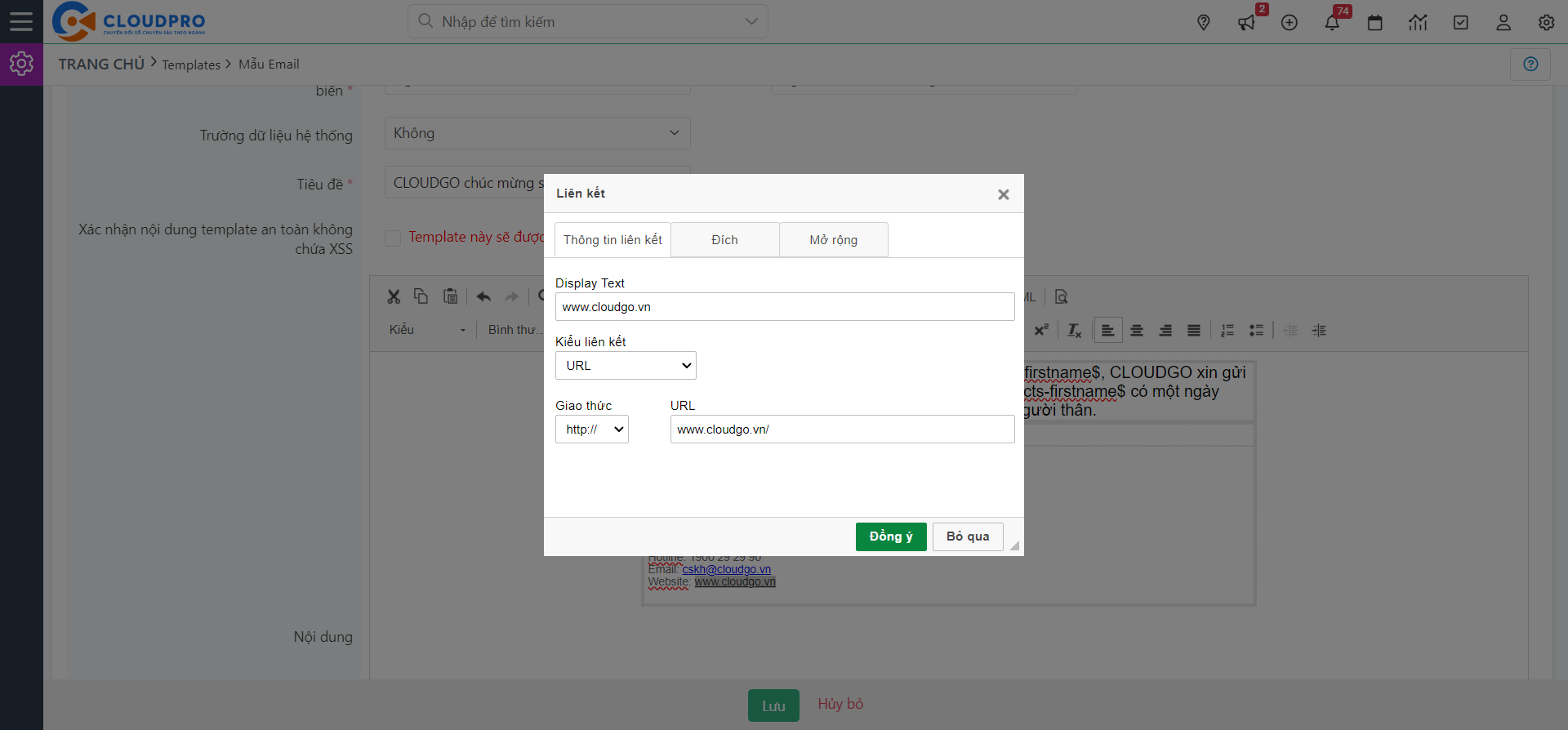Switch to the Đích tab
Image resolution: width=1568 pixels, height=730 pixels.
tap(725, 240)
